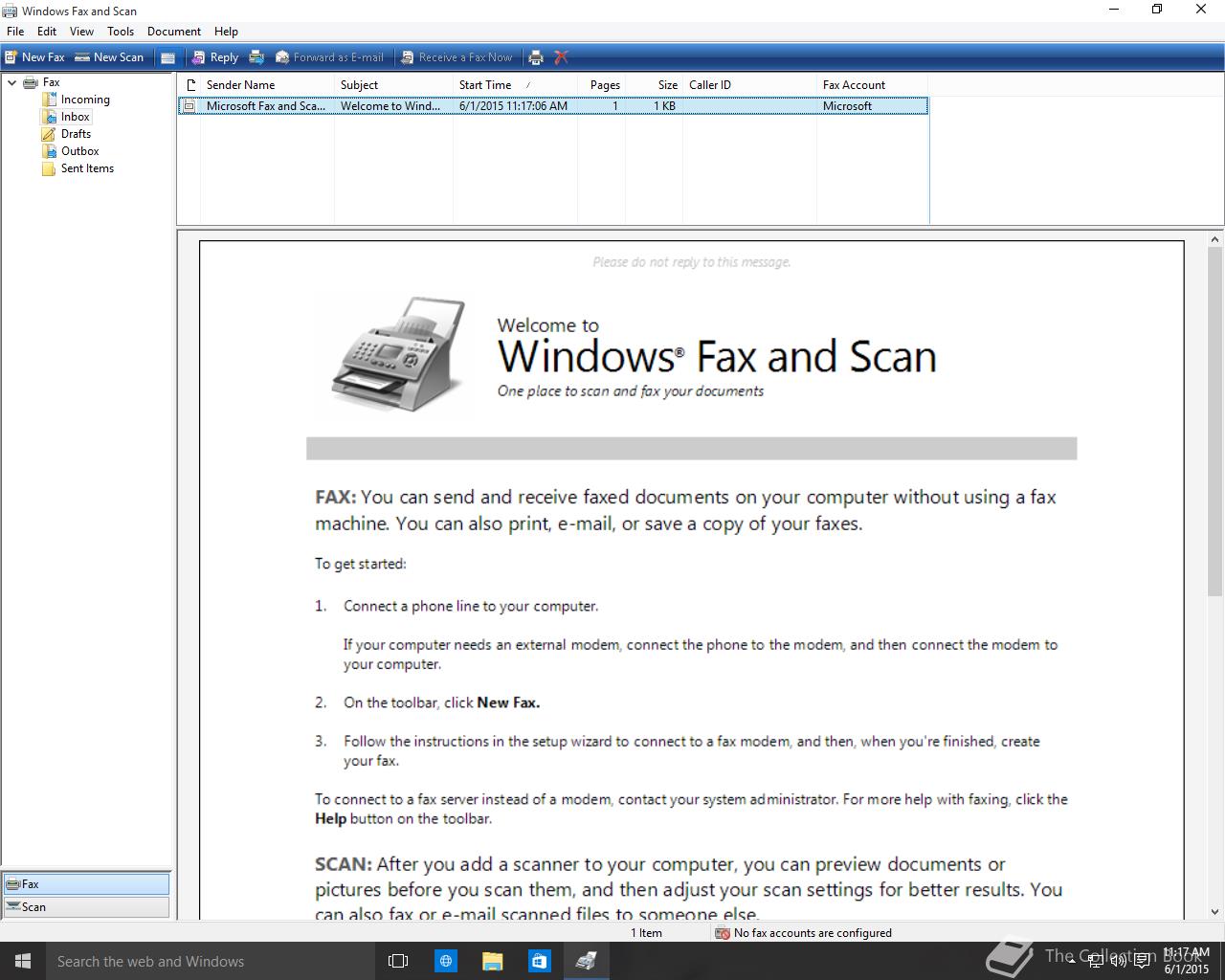Sort by Pages column header
The height and width of the screenshot is (980, 1225).
[x=603, y=85]
